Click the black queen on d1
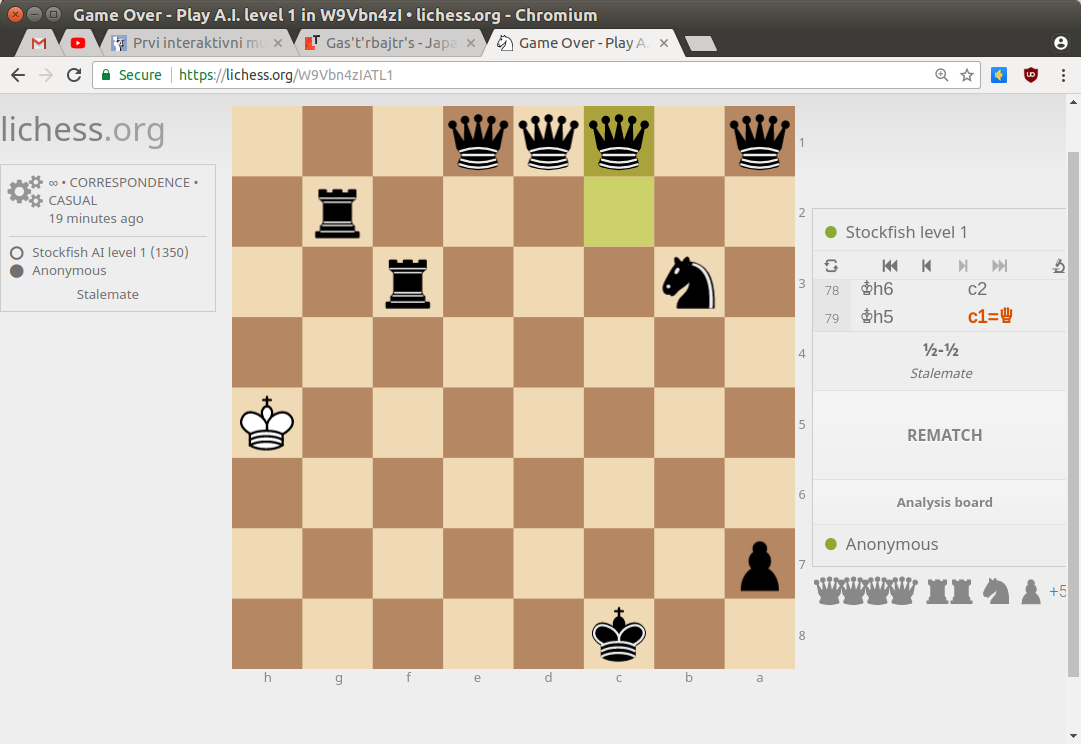 (x=549, y=141)
